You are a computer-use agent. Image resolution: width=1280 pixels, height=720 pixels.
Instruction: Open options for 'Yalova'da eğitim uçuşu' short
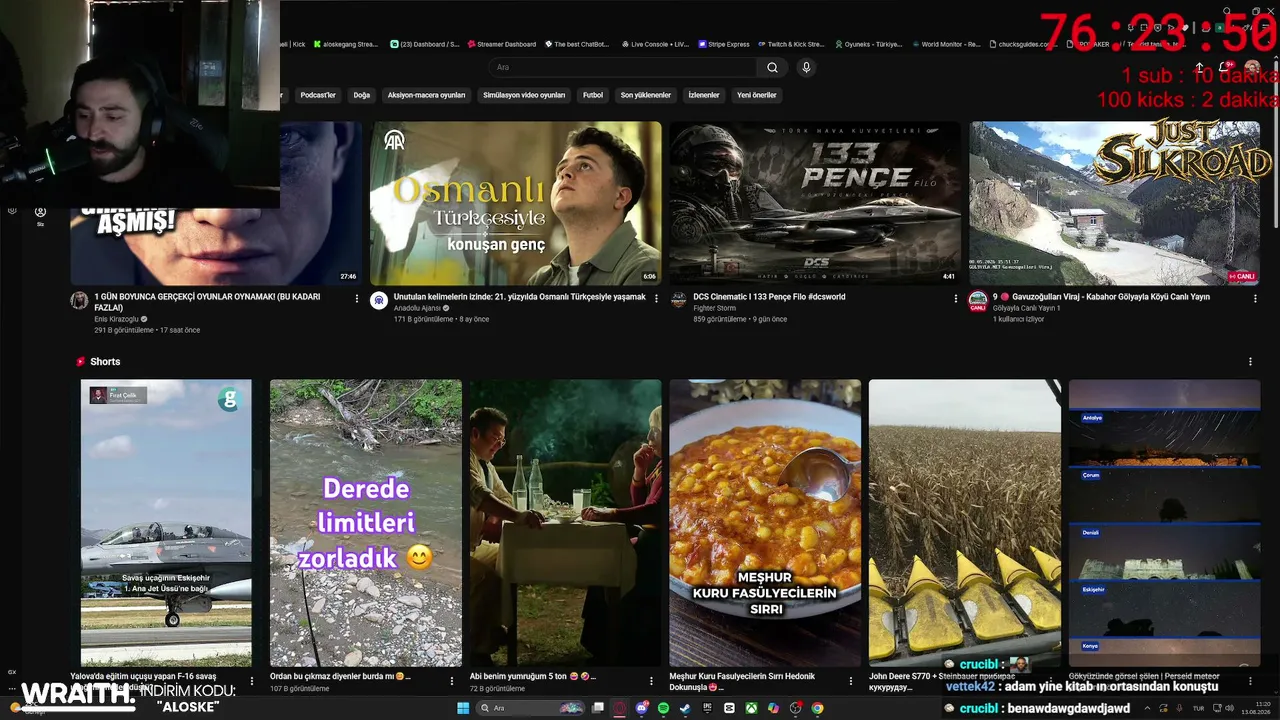pyautogui.click(x=252, y=680)
